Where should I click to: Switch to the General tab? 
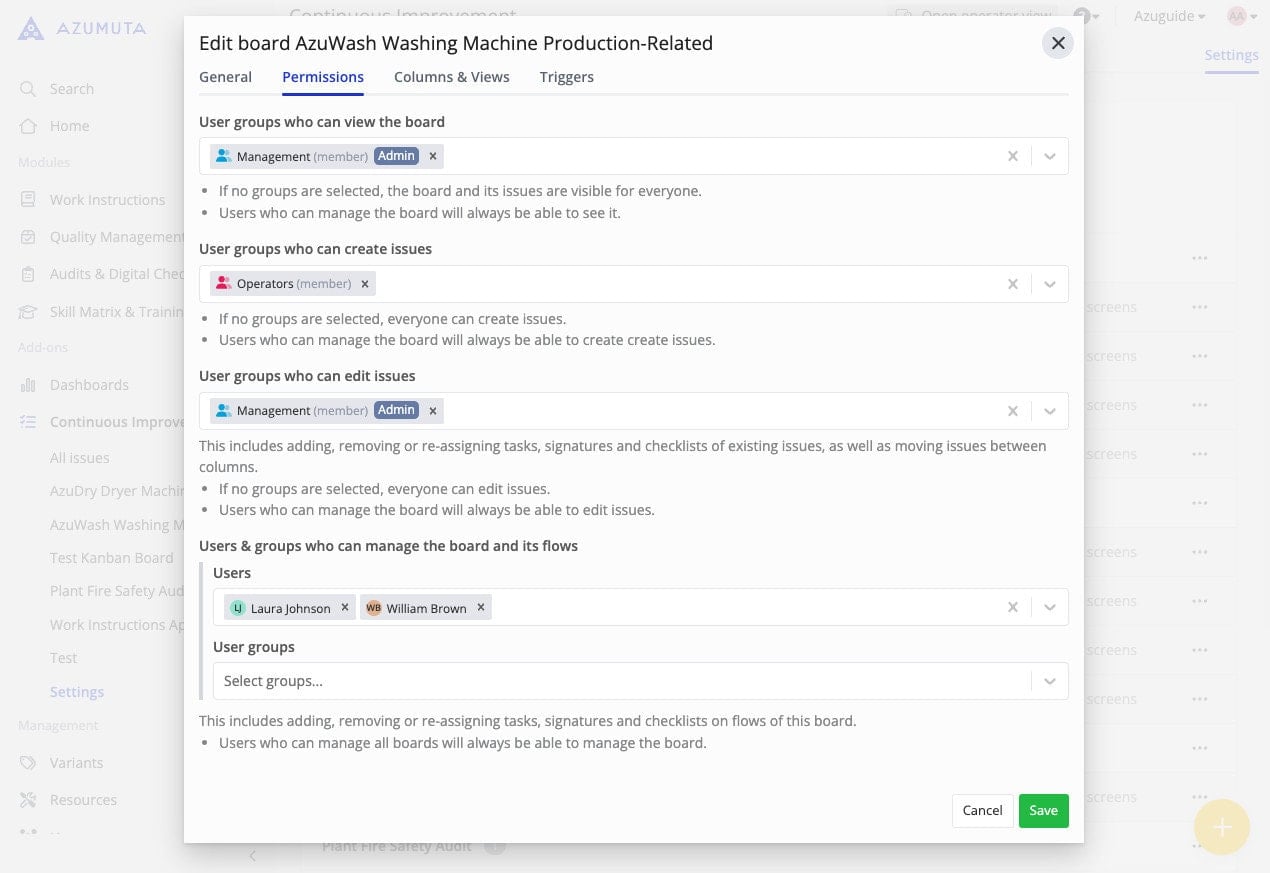[x=225, y=77]
